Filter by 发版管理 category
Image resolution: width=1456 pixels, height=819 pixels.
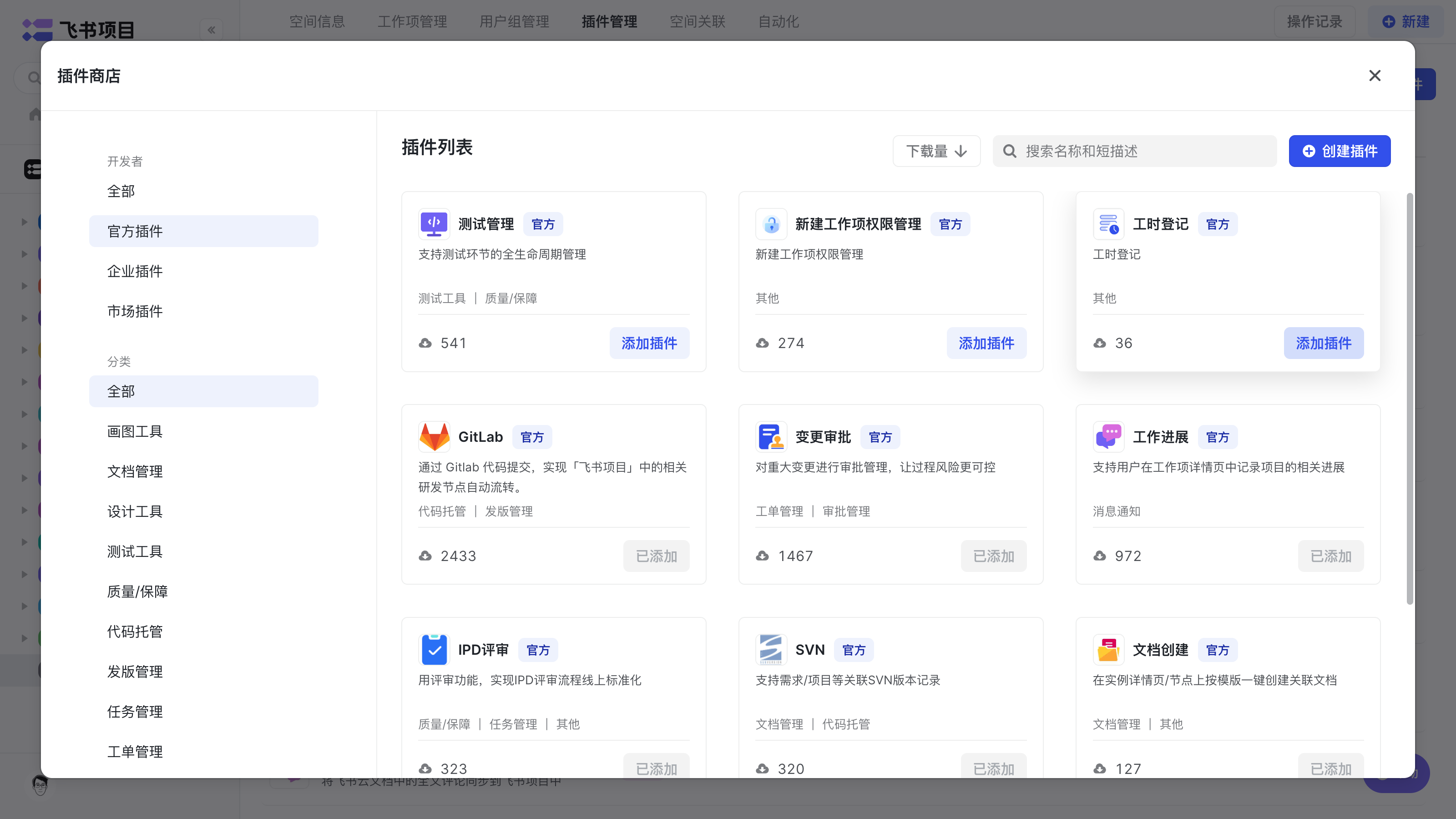203,672
